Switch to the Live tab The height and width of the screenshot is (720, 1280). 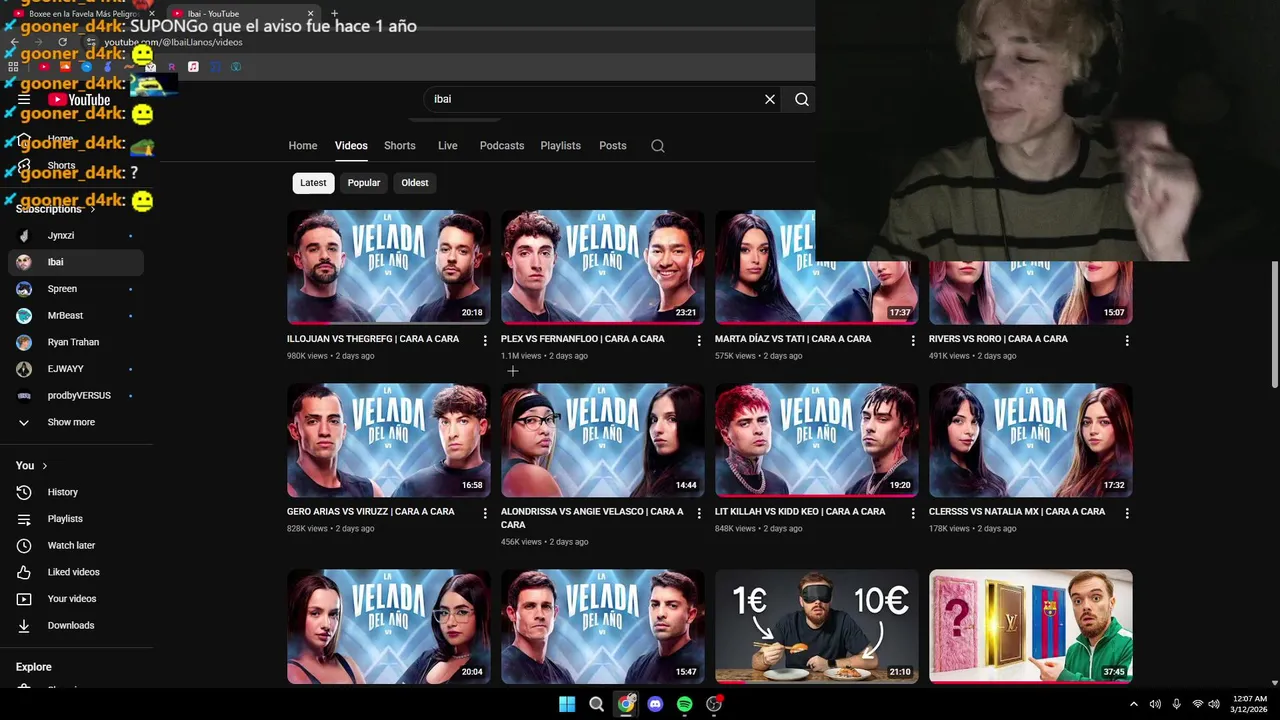point(448,146)
